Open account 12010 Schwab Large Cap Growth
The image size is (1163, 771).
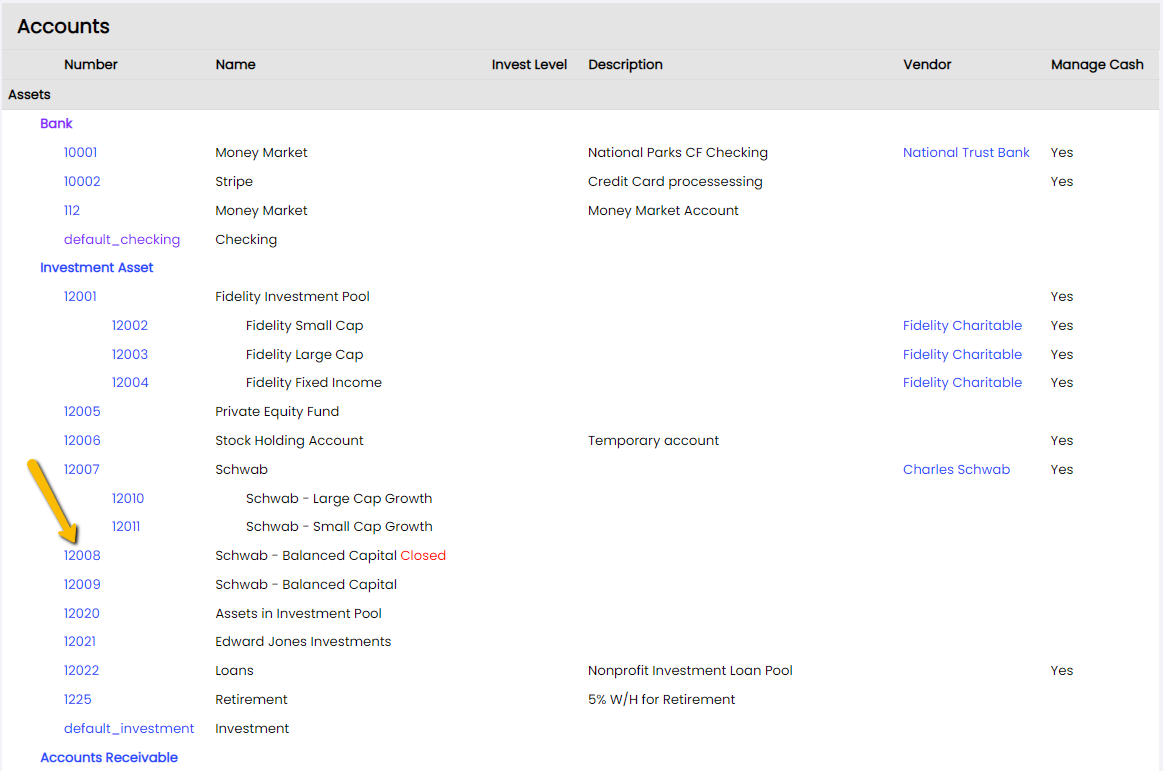point(128,498)
